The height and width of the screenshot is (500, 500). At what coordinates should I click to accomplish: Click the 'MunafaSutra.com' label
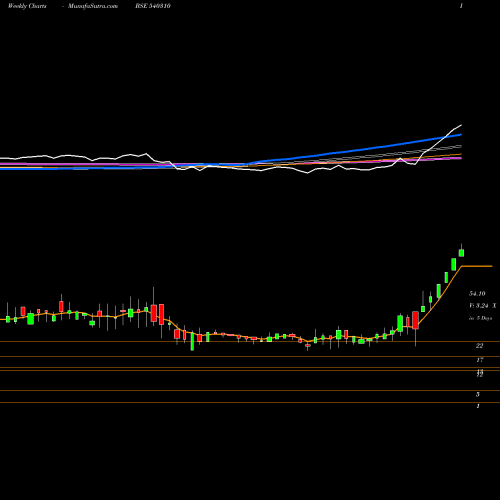click(x=93, y=6)
